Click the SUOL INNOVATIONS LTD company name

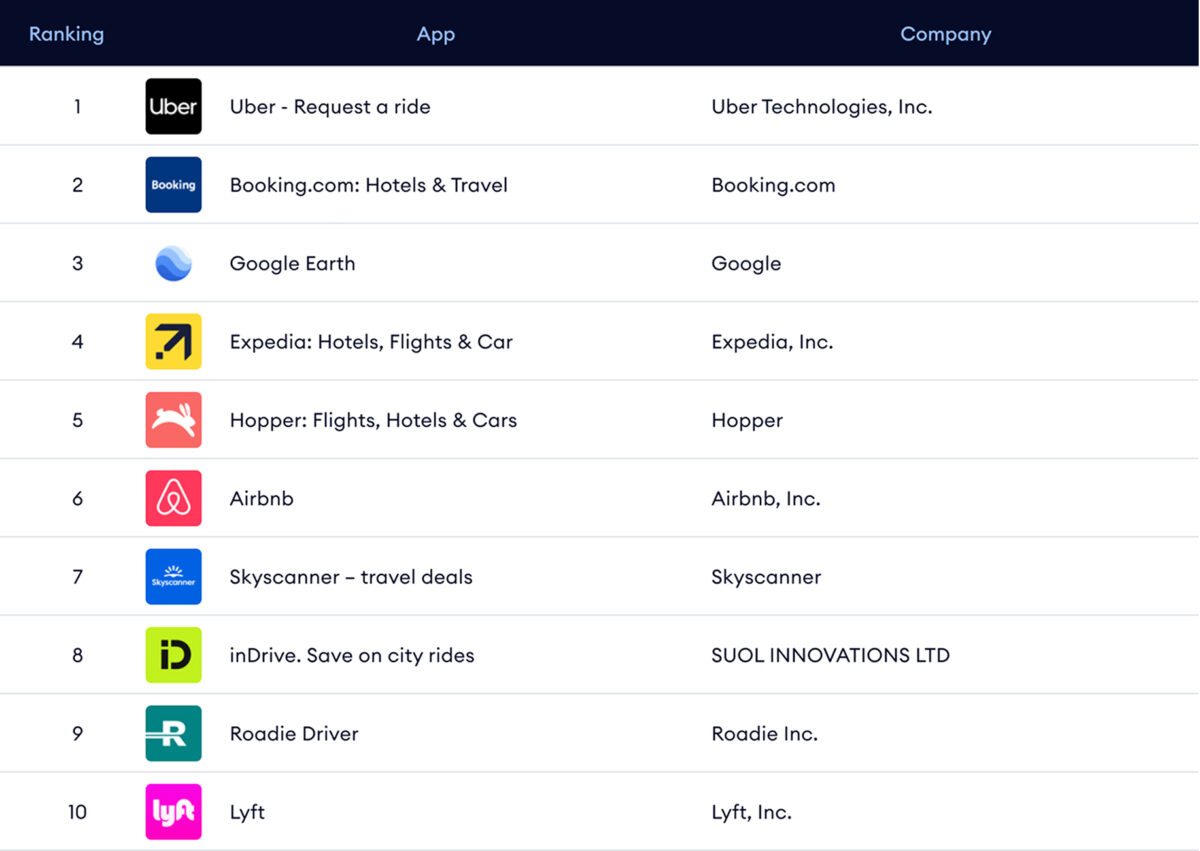(x=831, y=656)
